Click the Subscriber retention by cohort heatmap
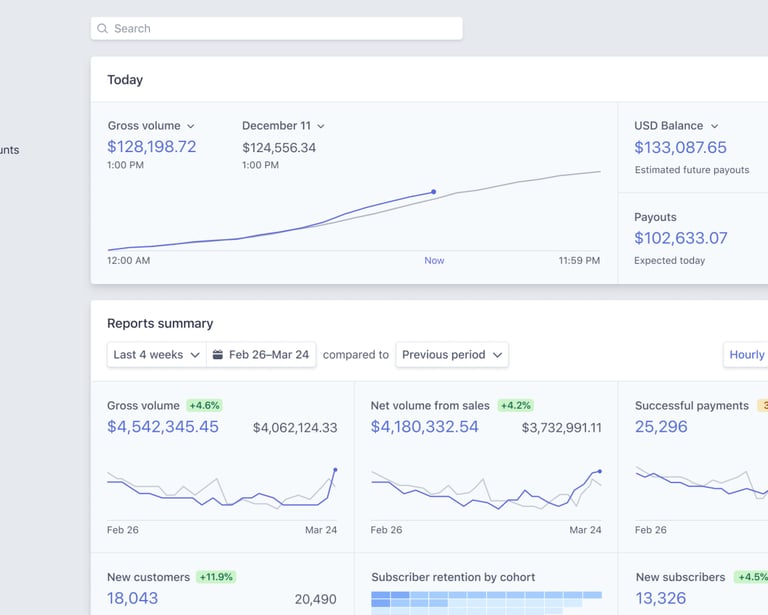 (x=477, y=600)
